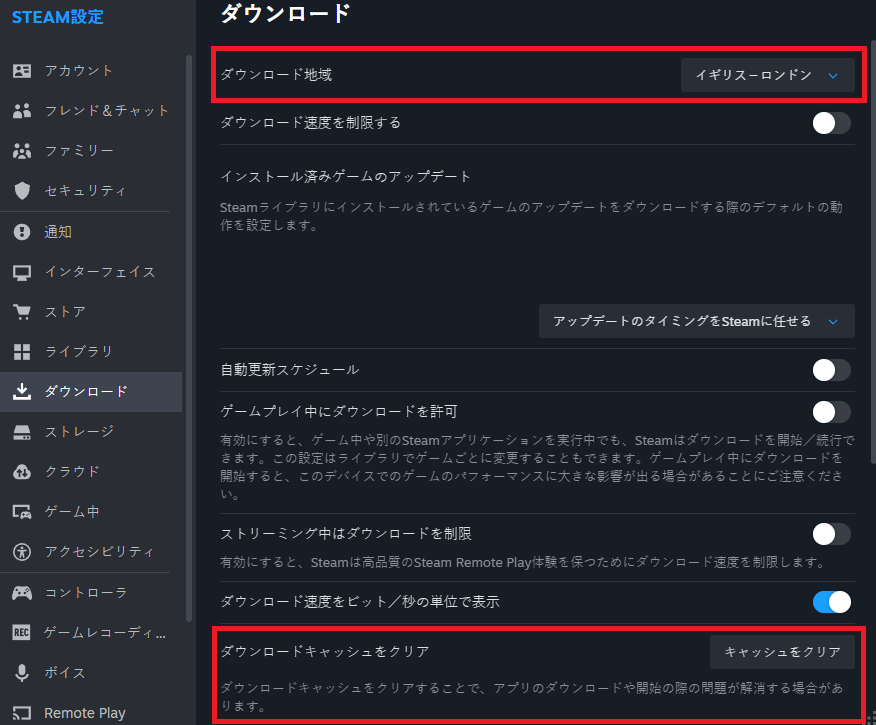Click the ダウンロード page heading
This screenshot has height=725, width=876.
click(x=285, y=13)
